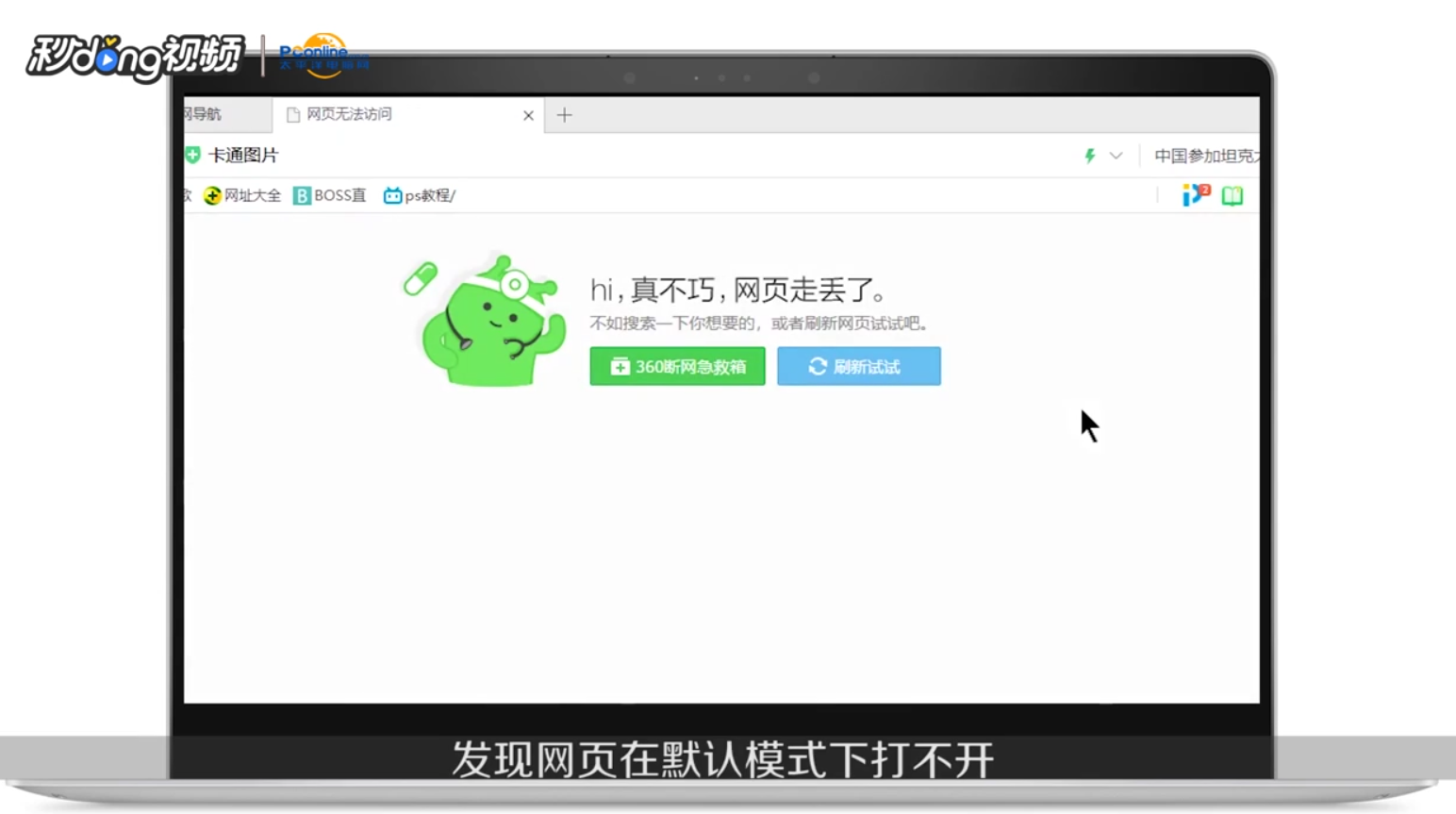This screenshot has width=1456, height=814.
Task: Expand the dropdown next to the lightning icon
Action: (x=1117, y=156)
